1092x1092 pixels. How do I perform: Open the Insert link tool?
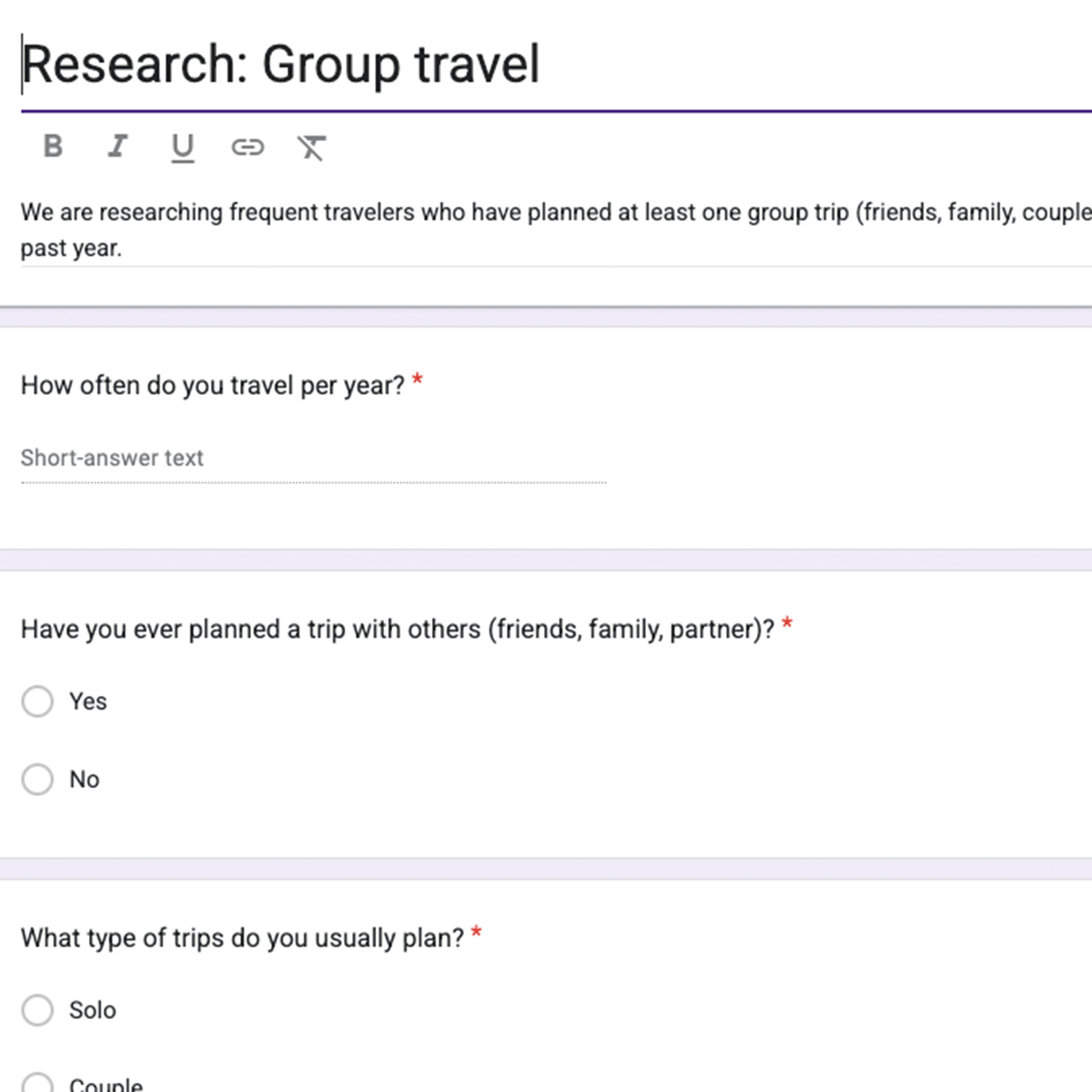pyautogui.click(x=248, y=147)
